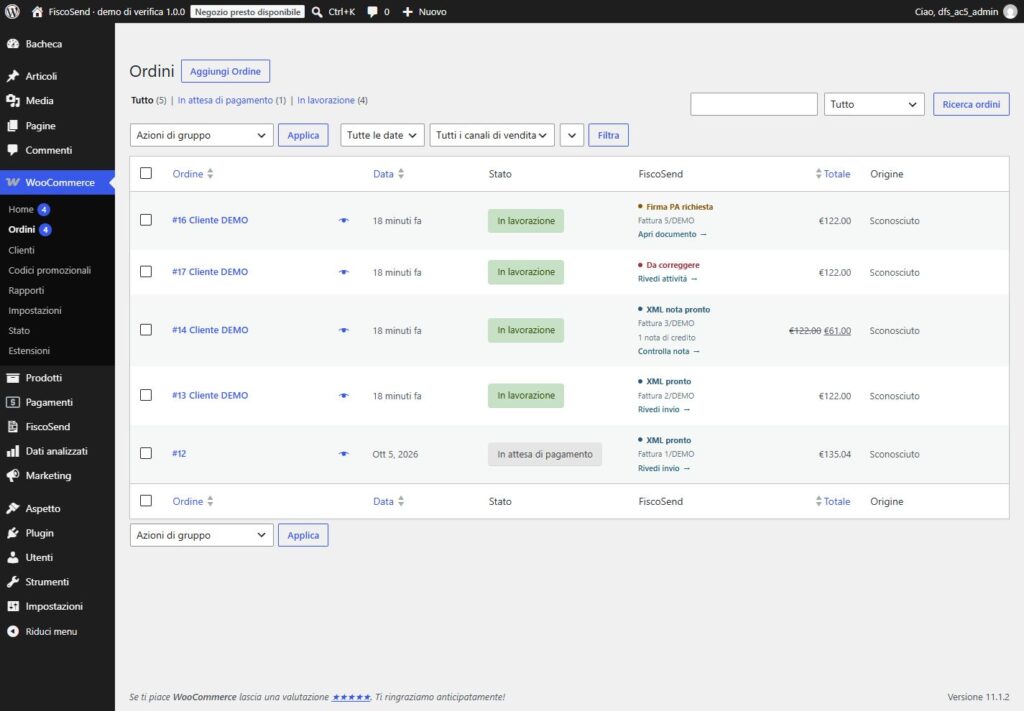Filter by In attesa di pagamento tab

click(x=225, y=100)
